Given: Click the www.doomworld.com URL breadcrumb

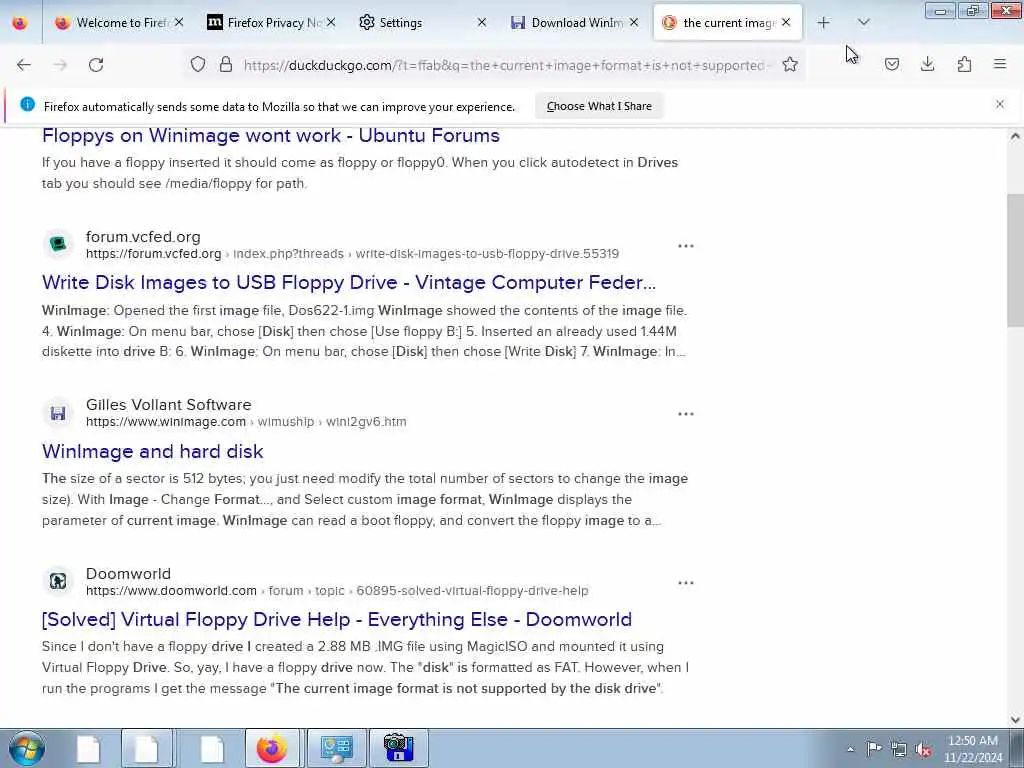Looking at the screenshot, I should point(337,590).
